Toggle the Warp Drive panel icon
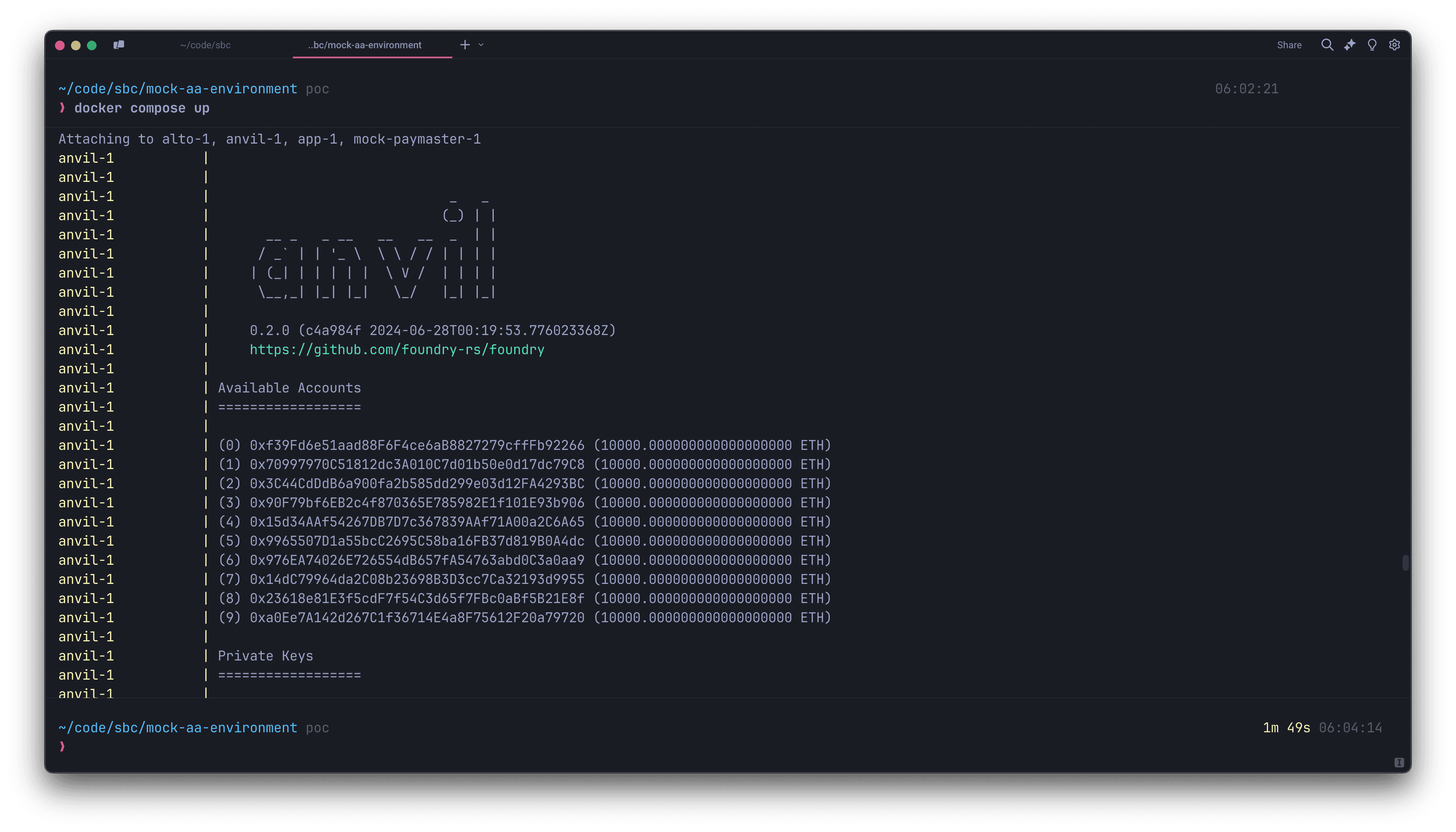The image size is (1456, 832). point(118,45)
